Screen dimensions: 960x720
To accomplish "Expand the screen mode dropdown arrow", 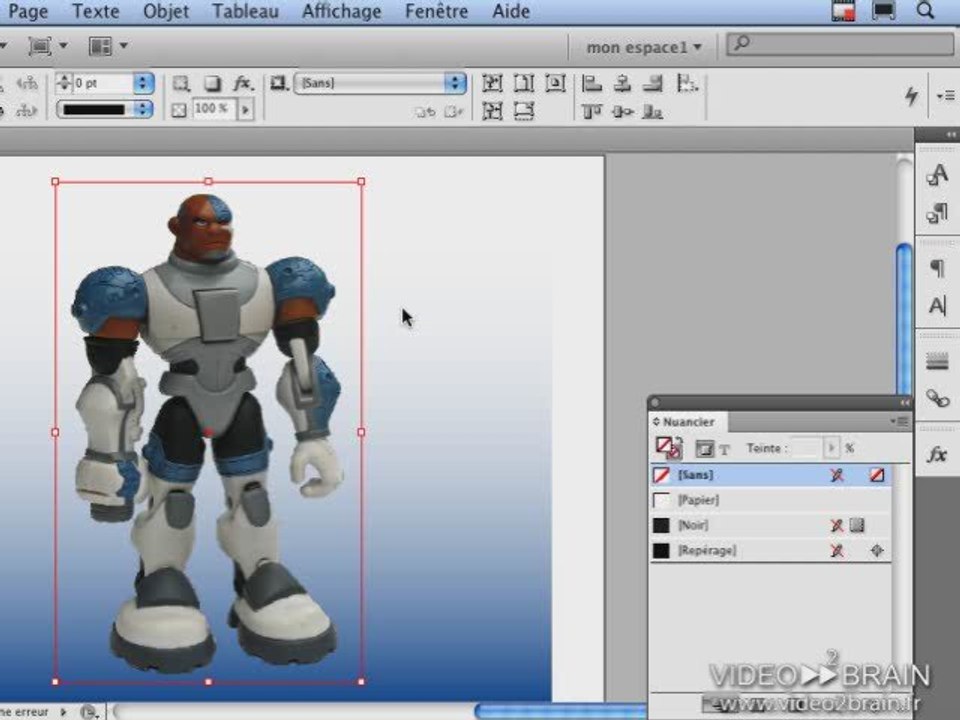I will (63, 46).
